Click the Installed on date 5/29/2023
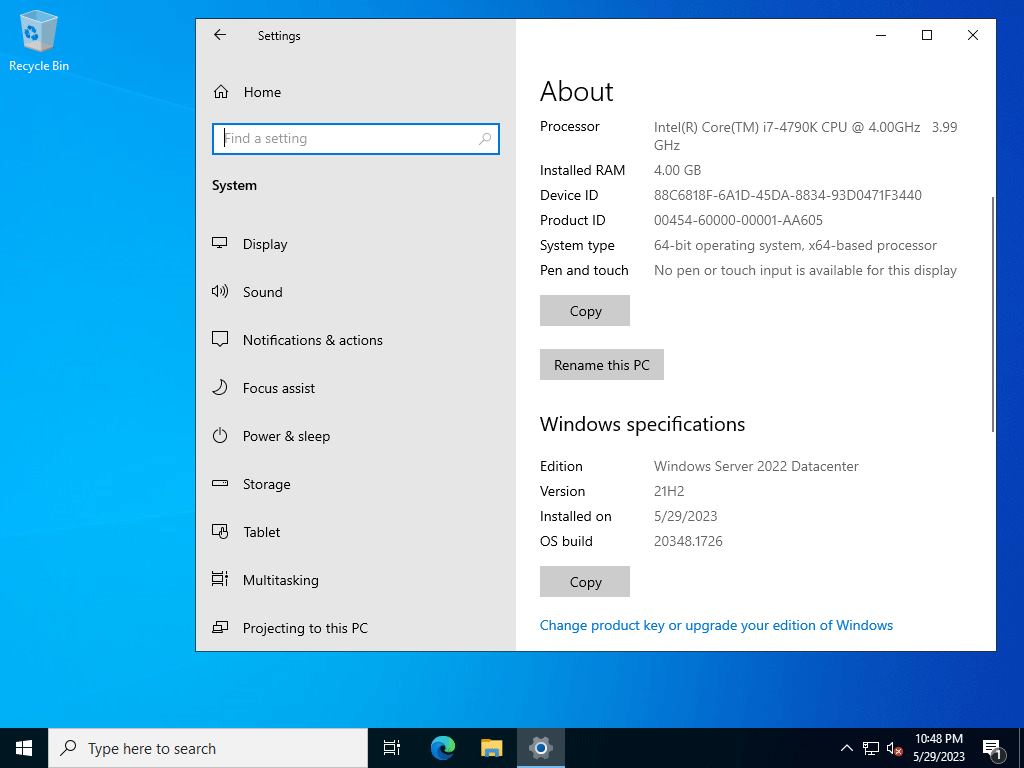Screen dimensions: 1024x768 click(x=685, y=517)
